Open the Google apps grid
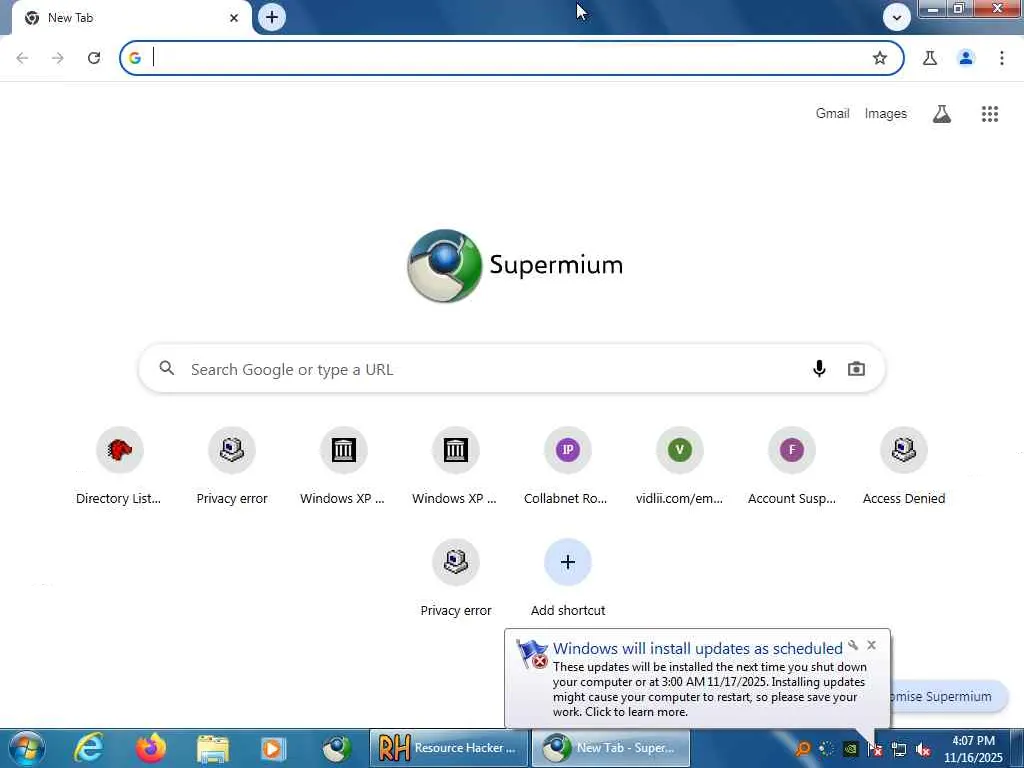This screenshot has height=768, width=1024. click(989, 114)
